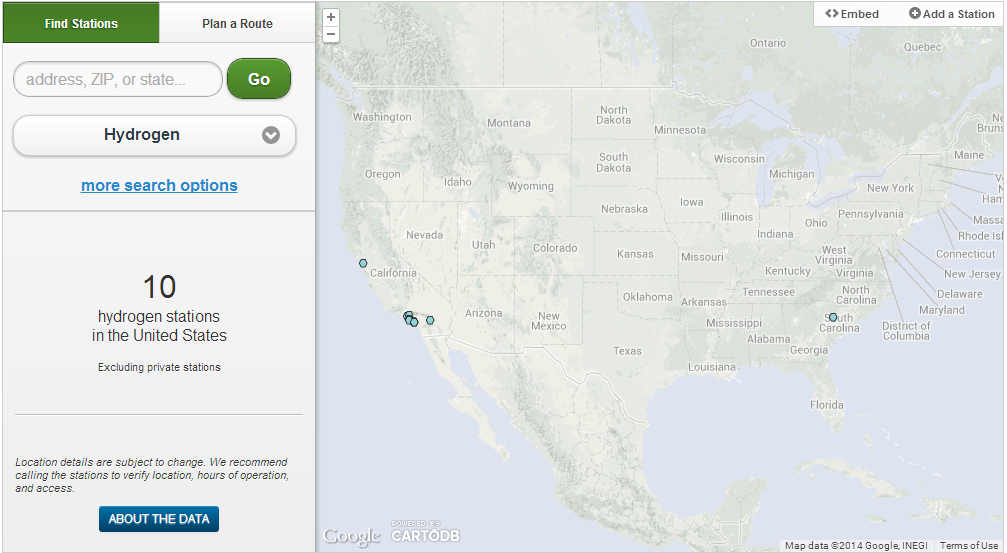Select the South Carolina station marker
1007x553 pixels.
click(833, 317)
